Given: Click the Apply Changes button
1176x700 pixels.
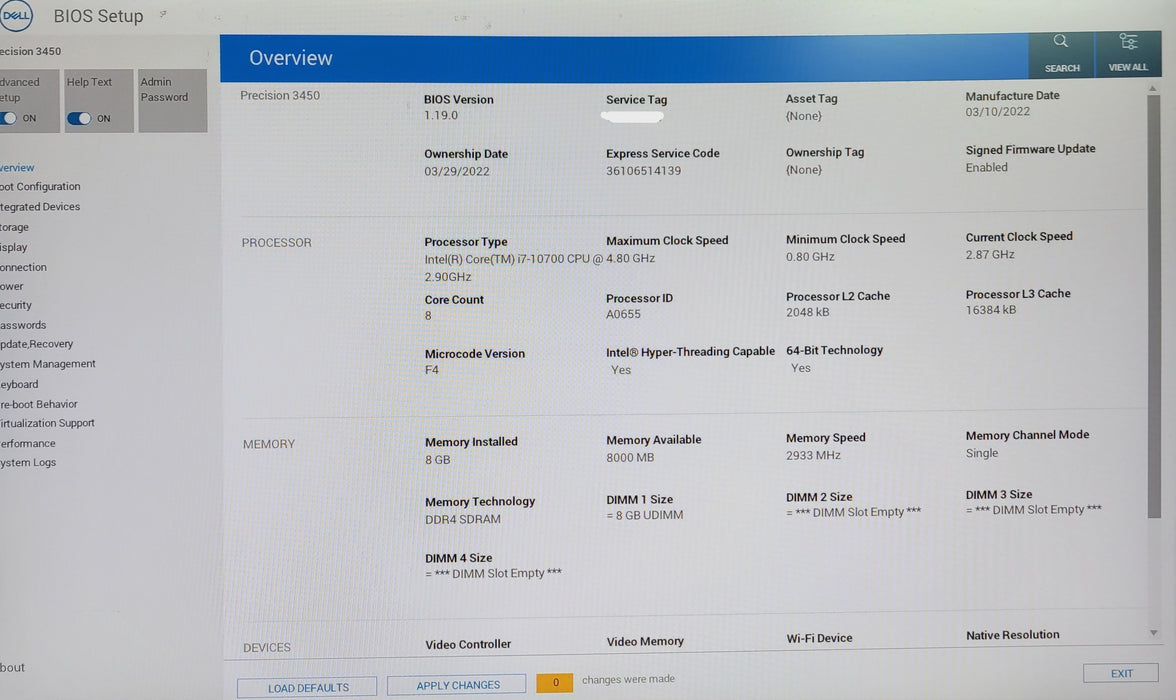Looking at the screenshot, I should point(458,684).
